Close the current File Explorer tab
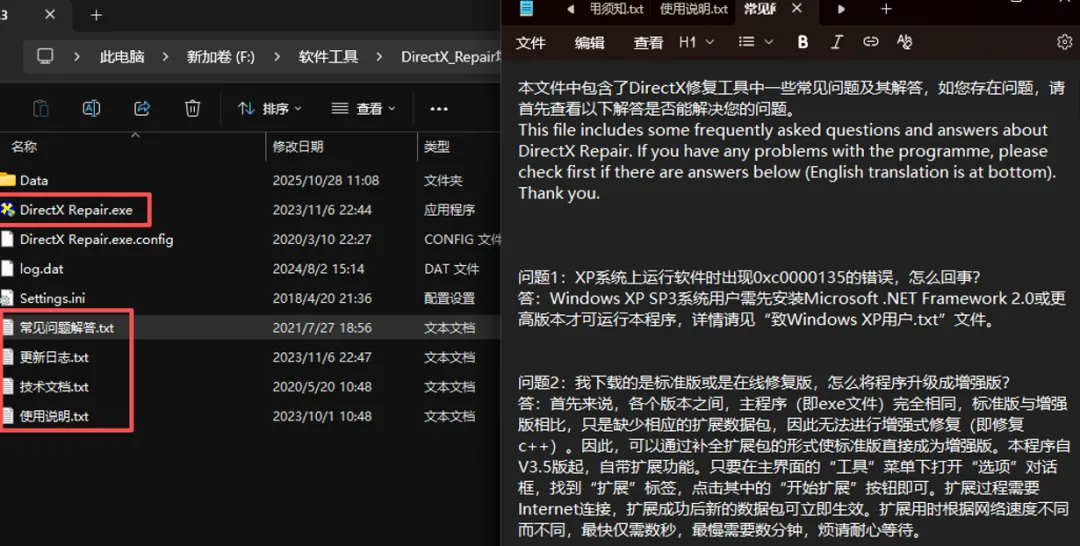Viewport: 1080px width, 546px height. (x=50, y=14)
